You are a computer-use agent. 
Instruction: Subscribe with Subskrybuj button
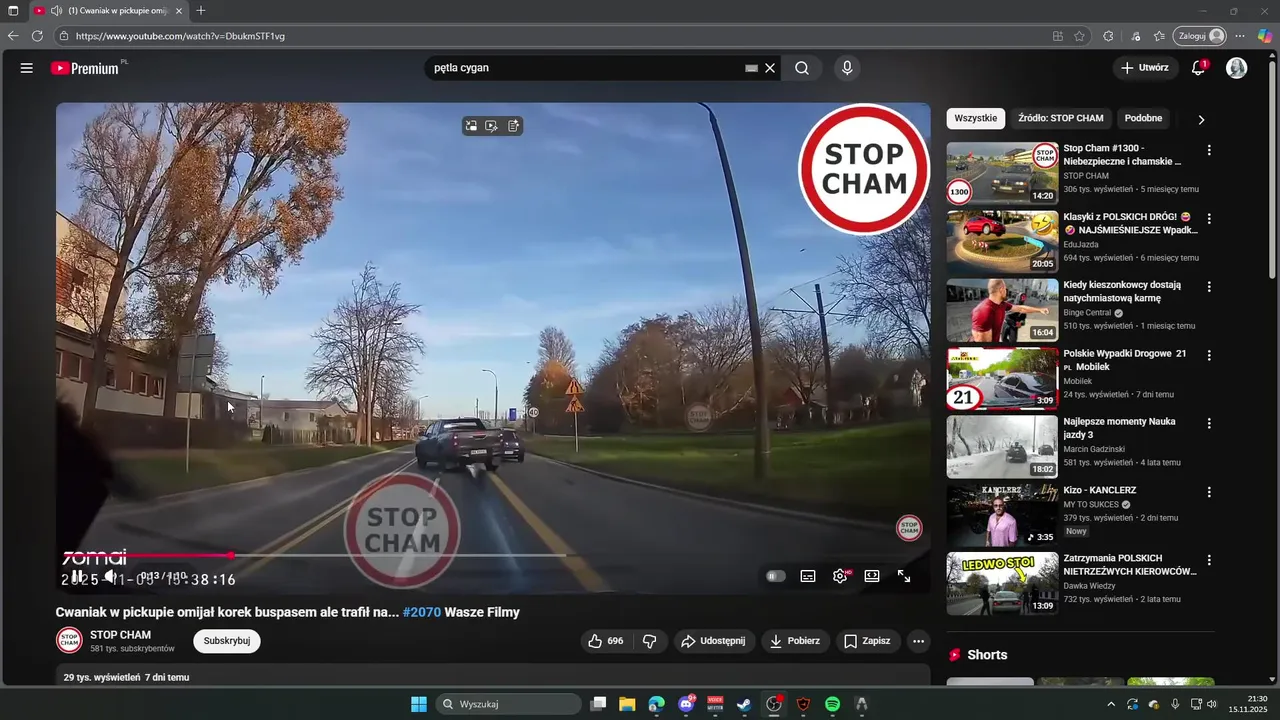click(227, 641)
